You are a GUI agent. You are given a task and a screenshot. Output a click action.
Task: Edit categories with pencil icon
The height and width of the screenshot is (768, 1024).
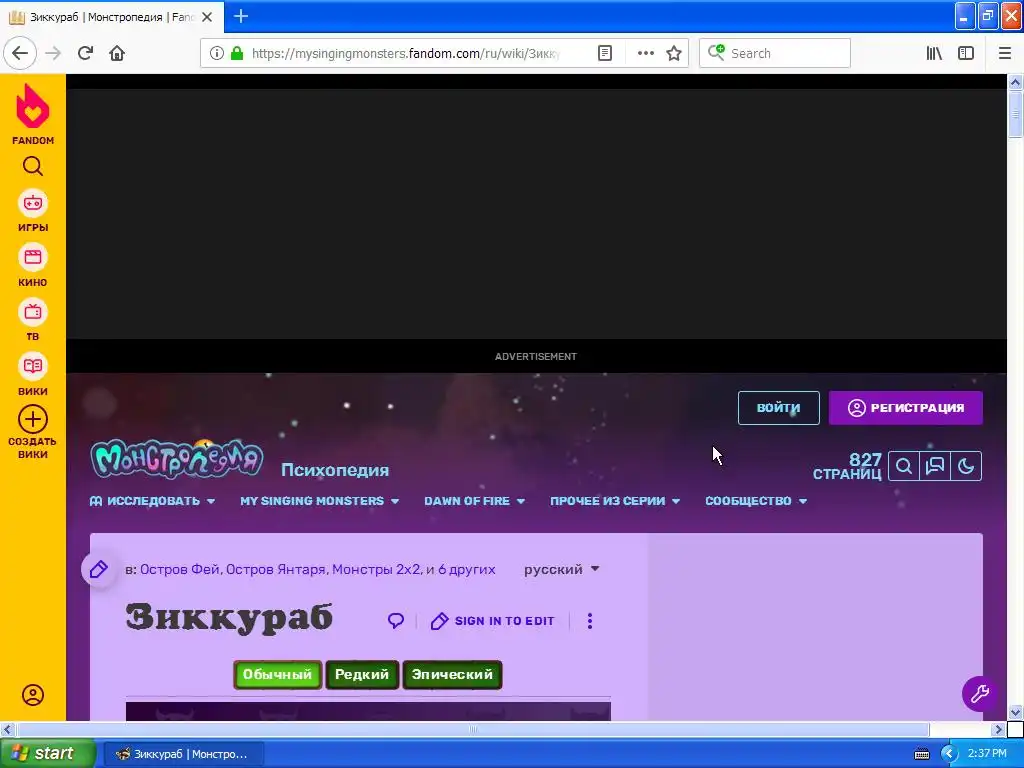[x=99, y=569]
